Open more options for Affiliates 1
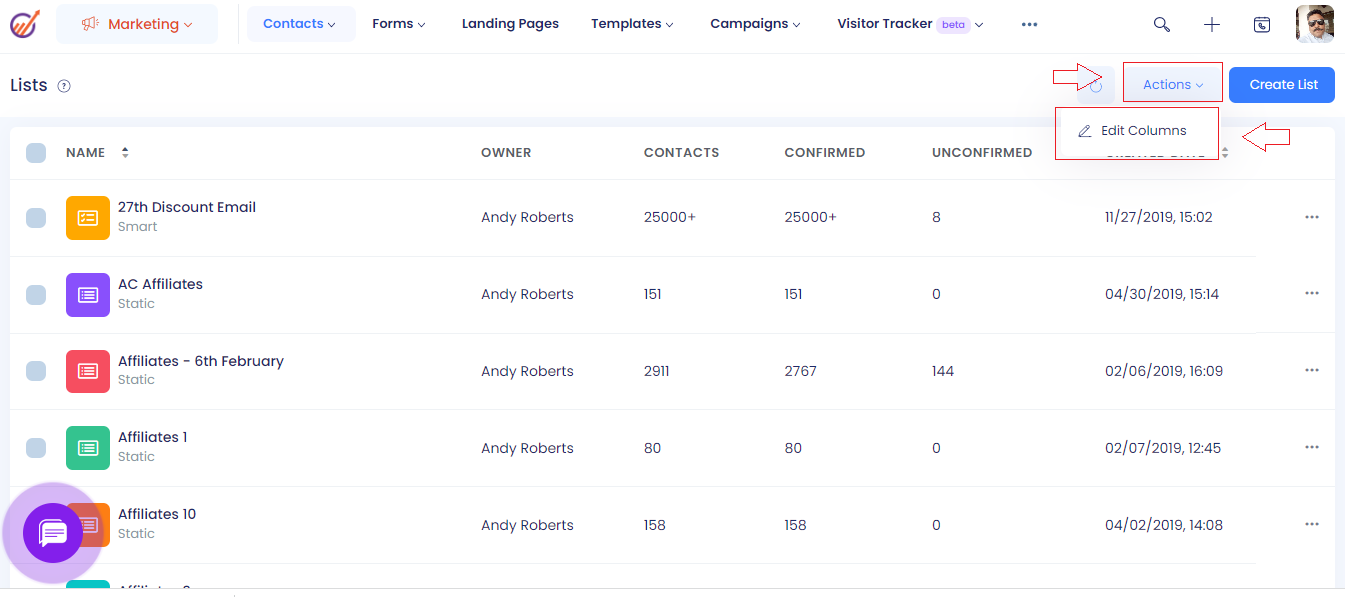 (1312, 447)
